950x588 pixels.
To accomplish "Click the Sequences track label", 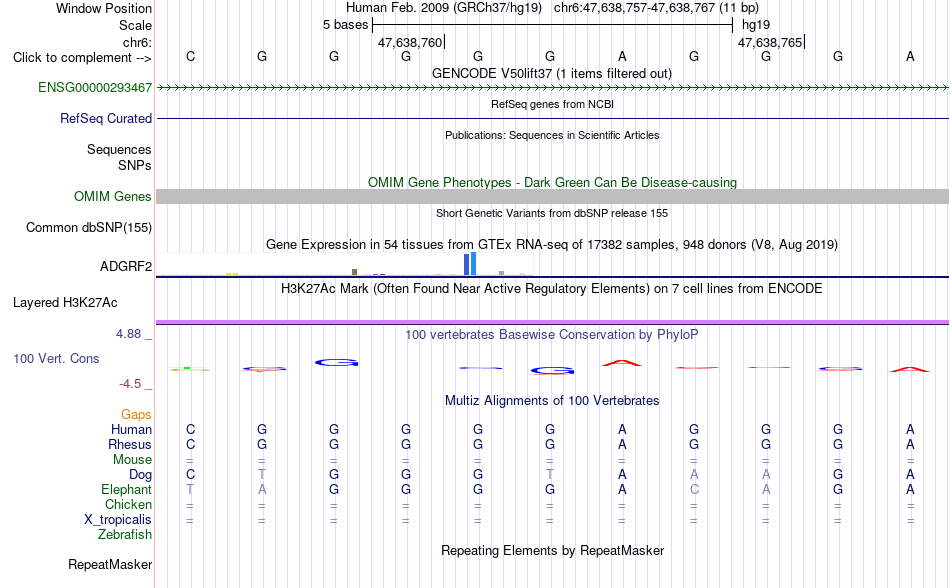I will pyautogui.click(x=119, y=150).
